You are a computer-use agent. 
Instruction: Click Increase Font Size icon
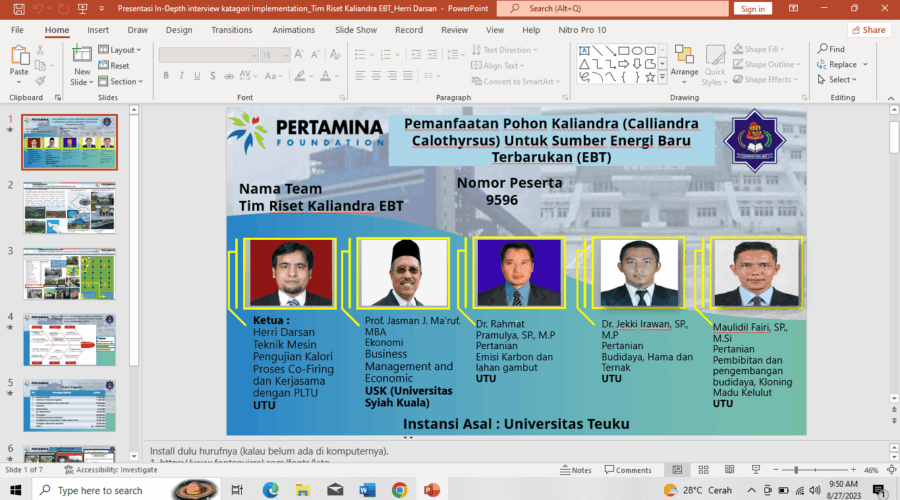tap(299, 55)
